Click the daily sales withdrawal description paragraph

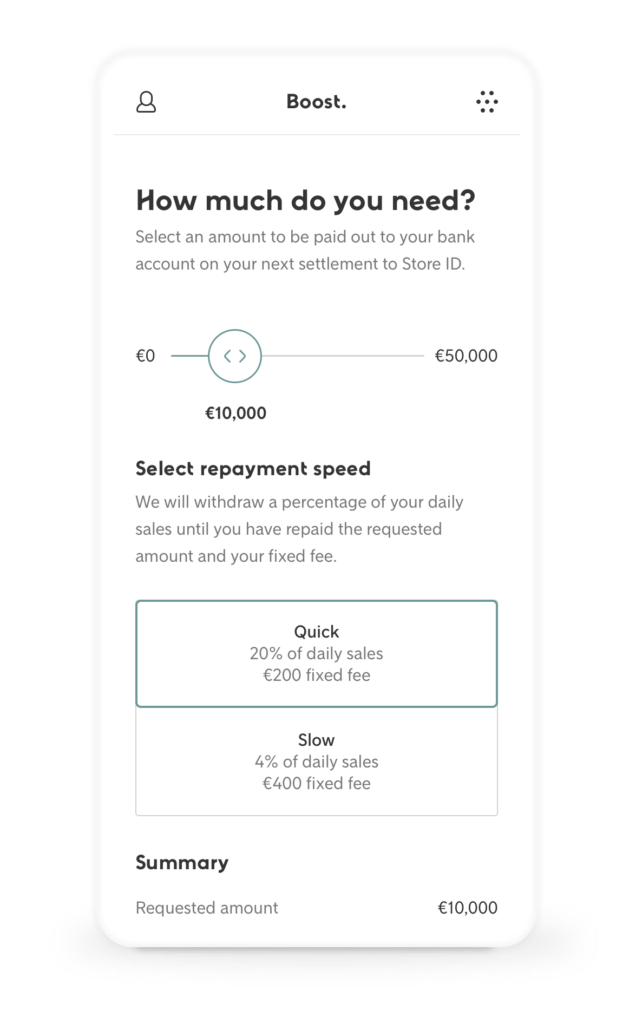click(x=300, y=529)
